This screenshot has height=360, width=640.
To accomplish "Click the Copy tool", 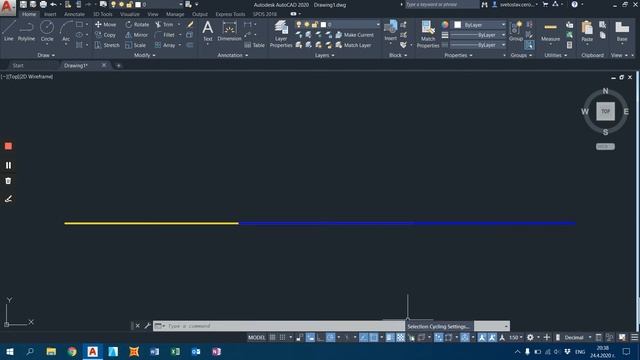I will point(105,35).
